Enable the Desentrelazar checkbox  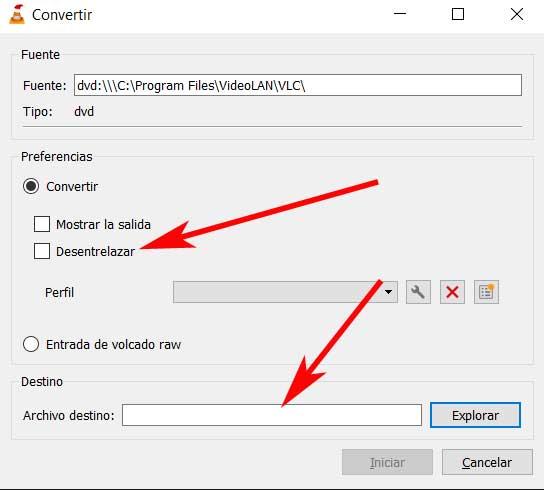click(42, 251)
